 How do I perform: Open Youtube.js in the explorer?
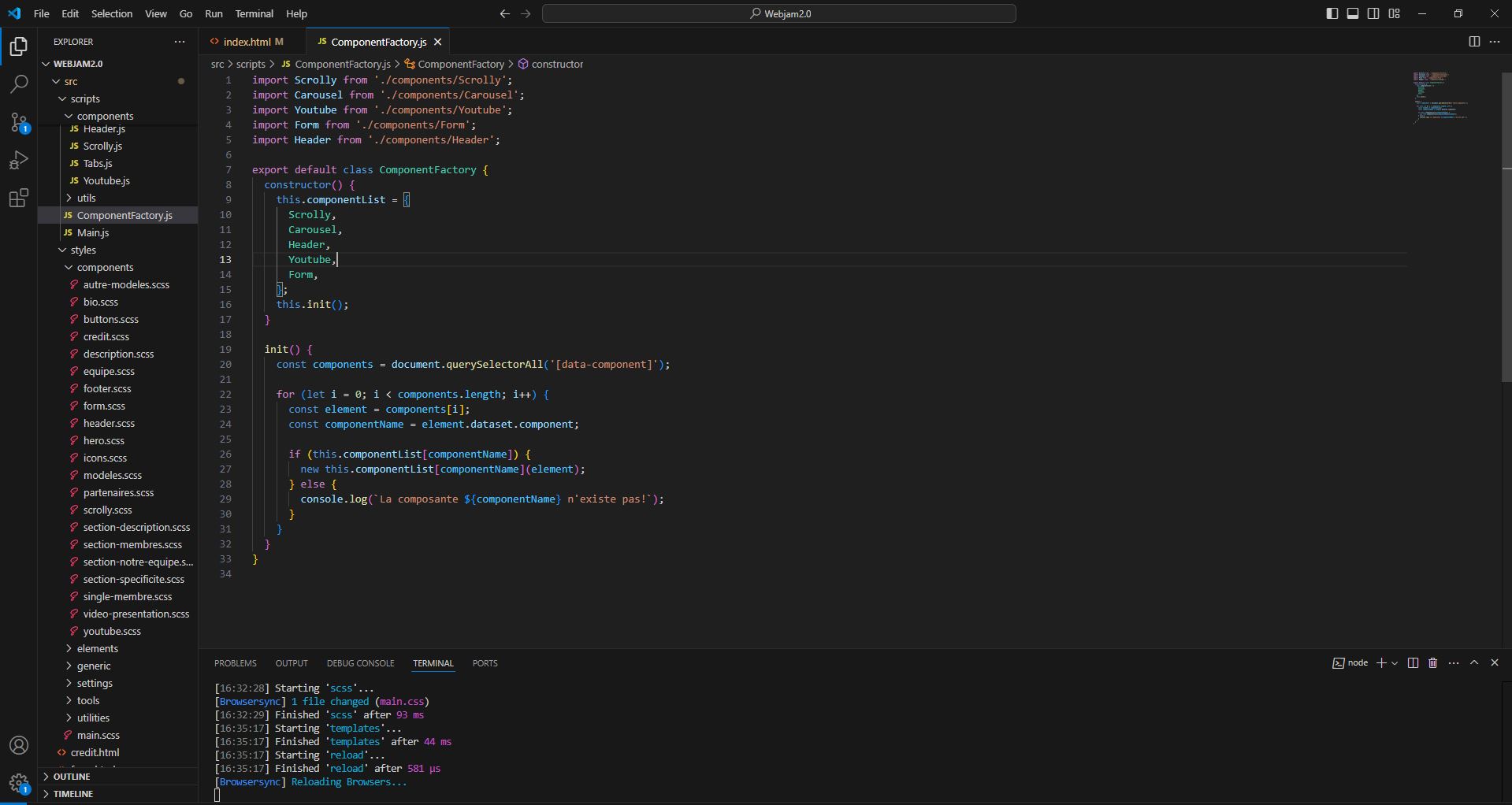pos(118,180)
